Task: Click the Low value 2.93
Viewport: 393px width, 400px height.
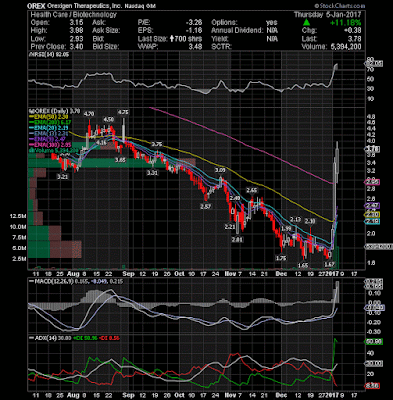Action: click(77, 39)
